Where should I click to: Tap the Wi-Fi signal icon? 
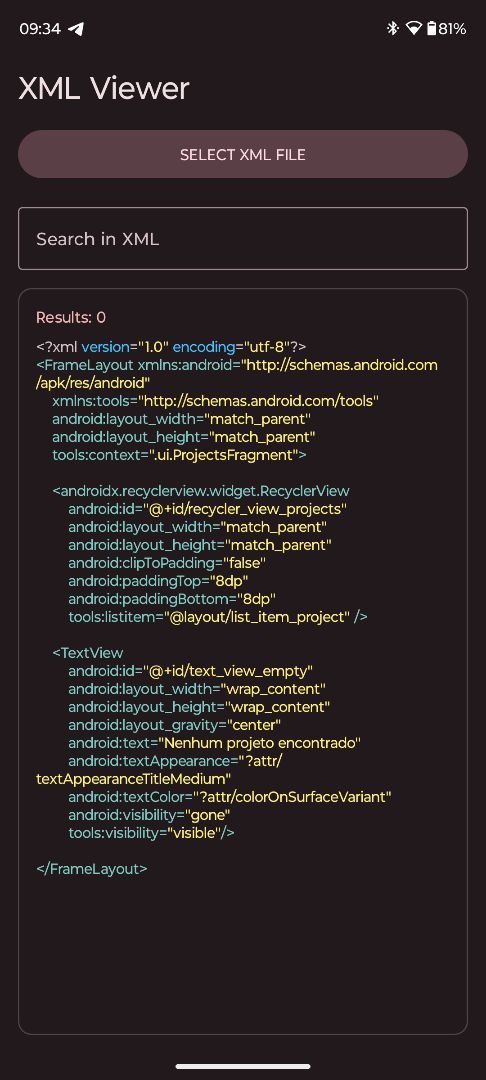click(x=413, y=28)
